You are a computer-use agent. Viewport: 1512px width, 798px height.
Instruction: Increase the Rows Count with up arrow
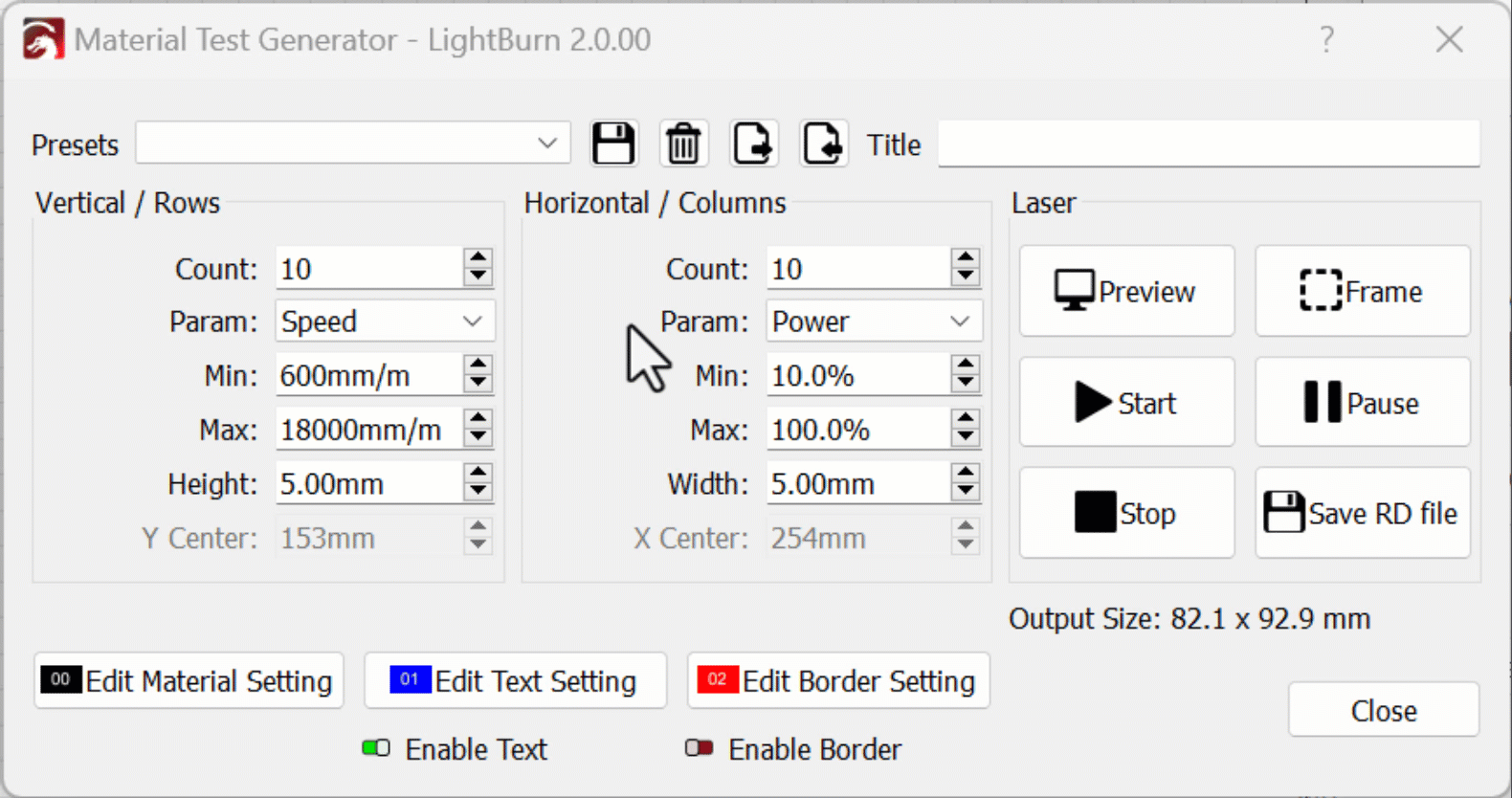tap(478, 259)
